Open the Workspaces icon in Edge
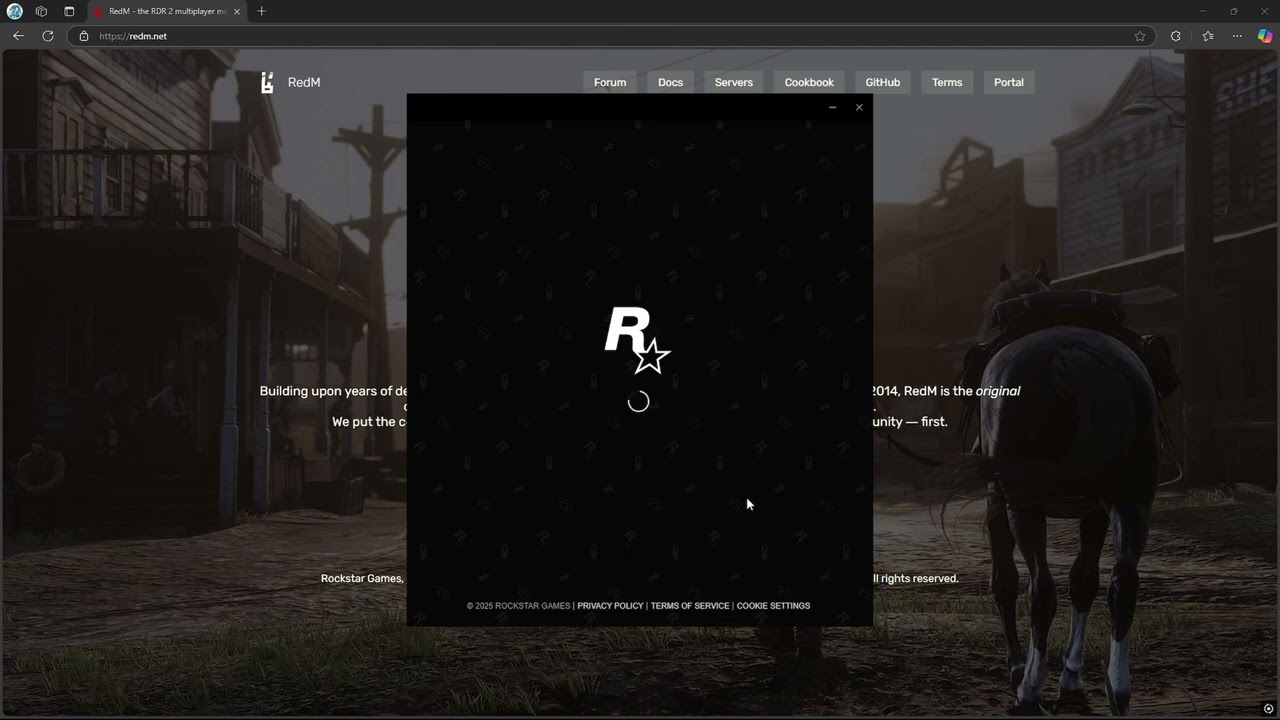Image resolution: width=1280 pixels, height=720 pixels. (41, 11)
